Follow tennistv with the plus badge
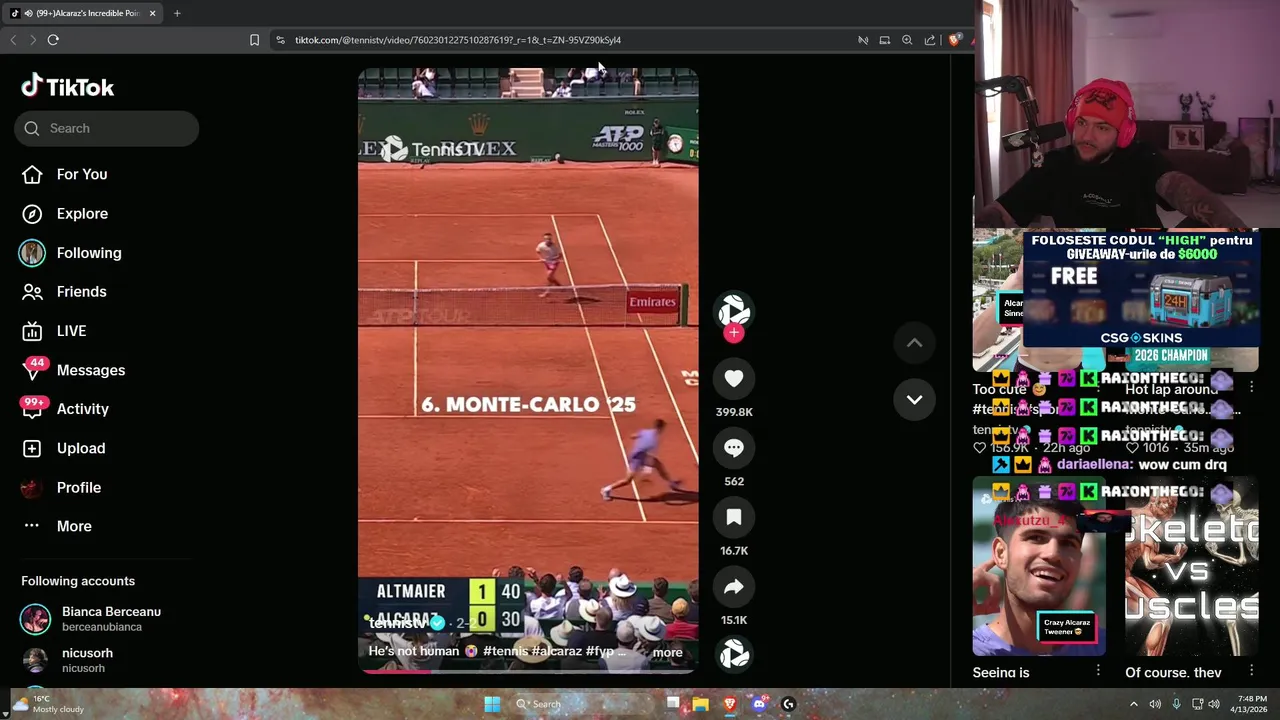Screen dimensions: 1280x720 (734, 333)
